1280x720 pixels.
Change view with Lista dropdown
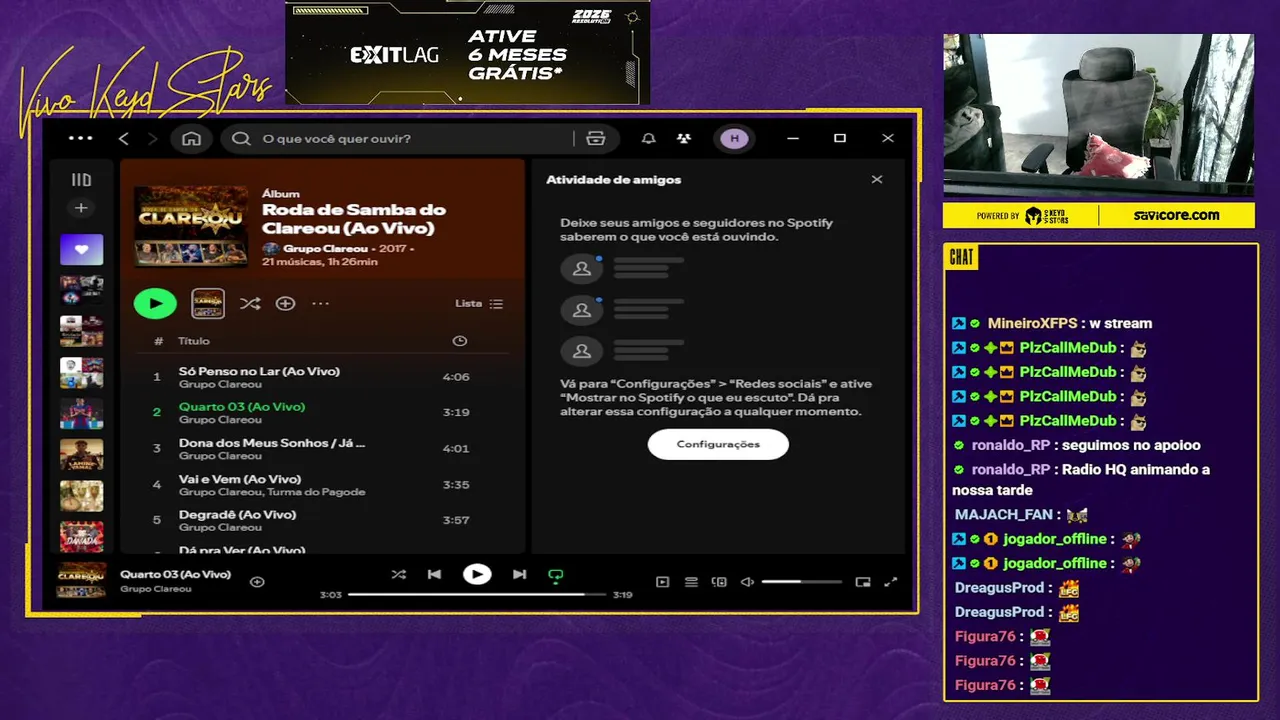(479, 303)
